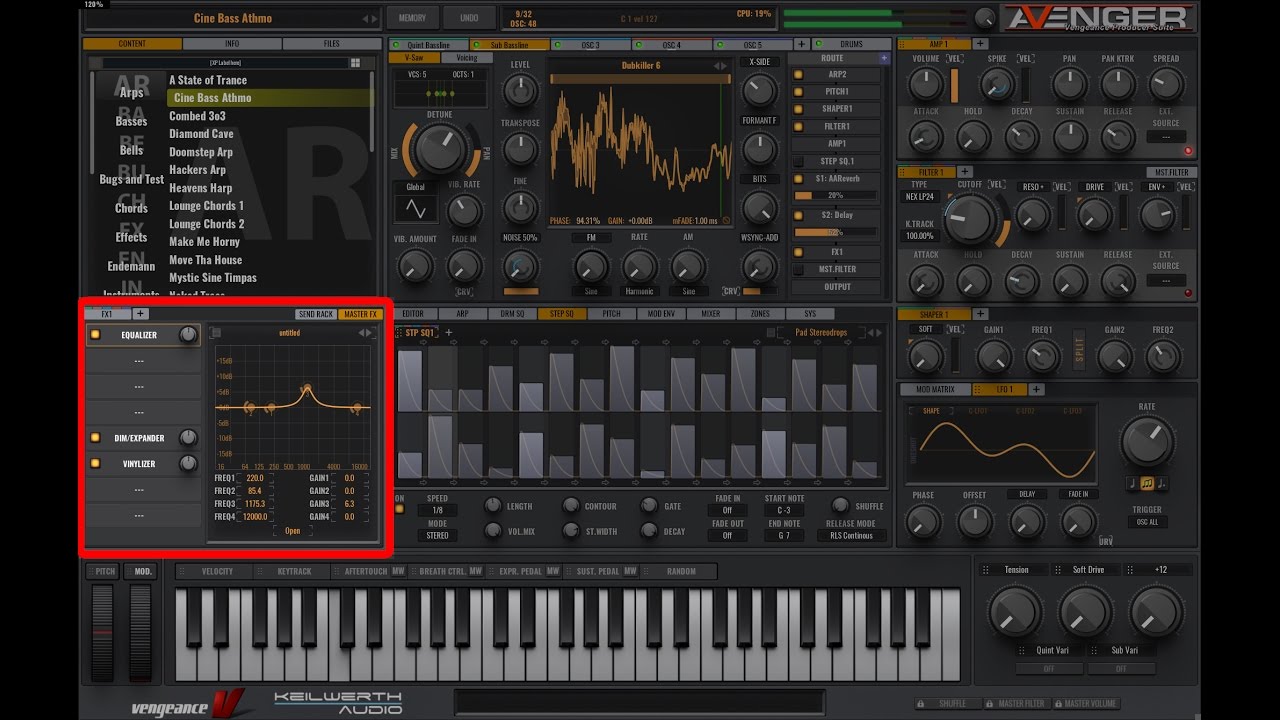Click the S1: AAReverb send level slider
This screenshot has width=1280, height=720.
[836, 195]
